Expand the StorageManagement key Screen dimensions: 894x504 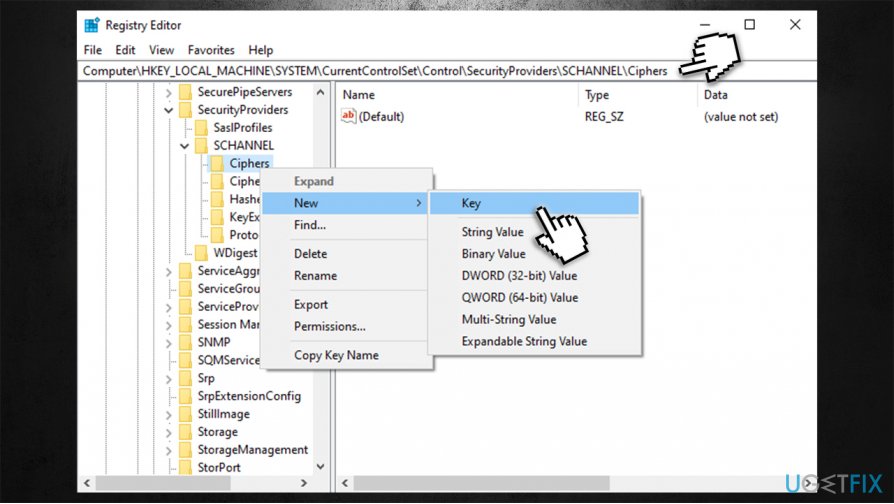point(169,450)
